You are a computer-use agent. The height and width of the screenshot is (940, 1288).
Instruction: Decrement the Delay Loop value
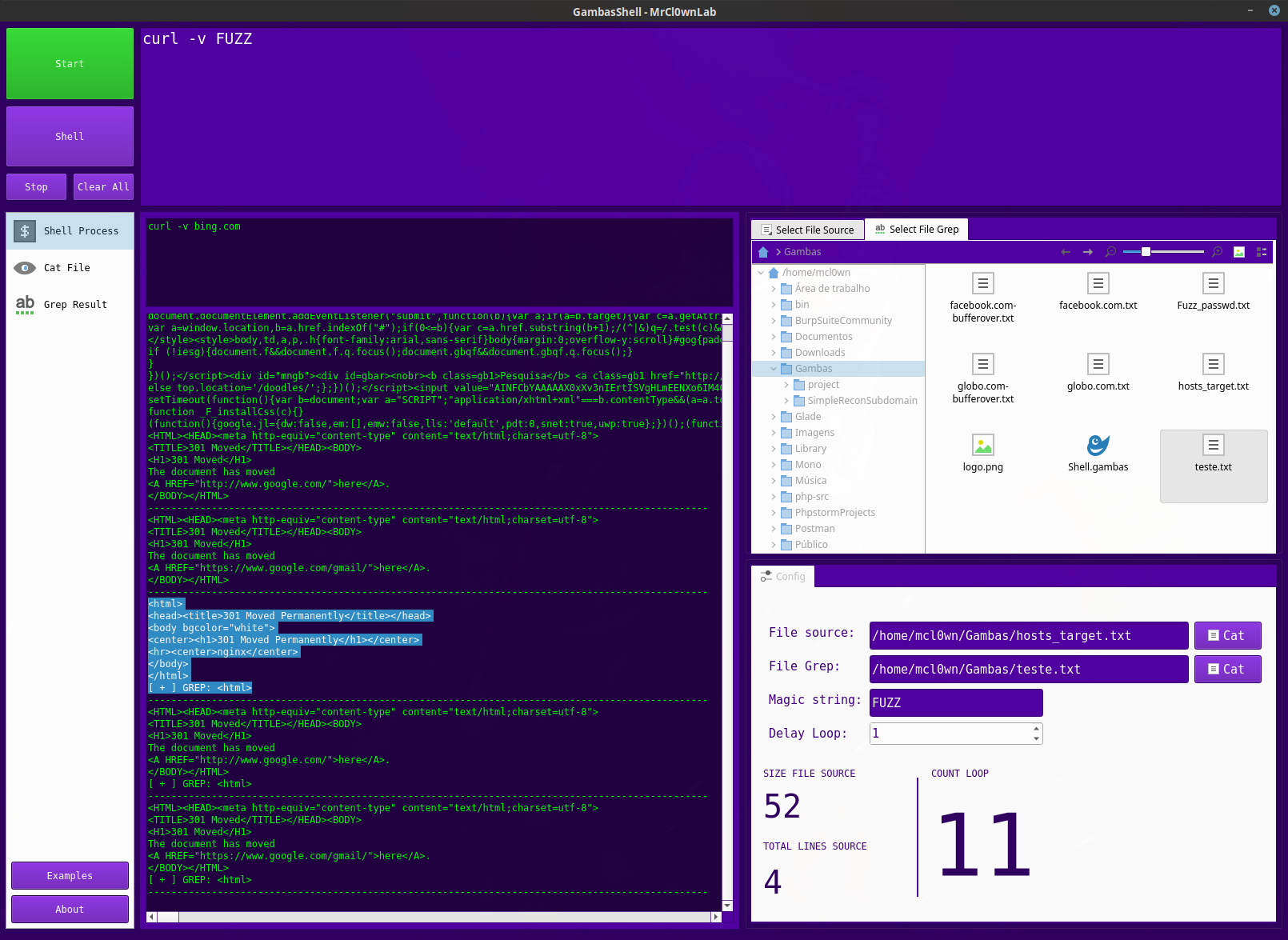point(1037,738)
